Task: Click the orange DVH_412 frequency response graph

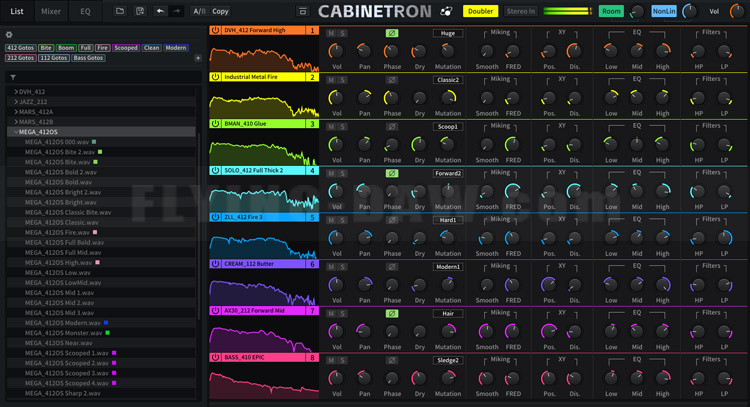Action: point(264,54)
